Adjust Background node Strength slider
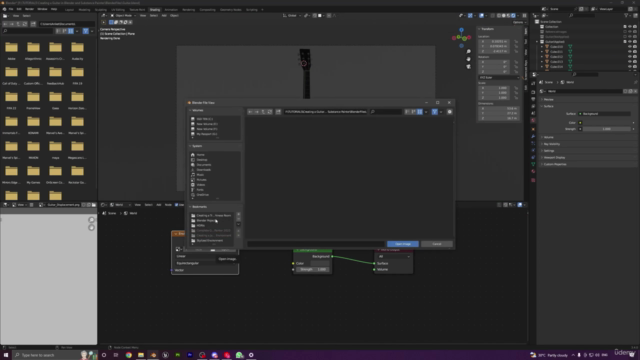Viewport: 640px width, 360px height. tap(312, 269)
